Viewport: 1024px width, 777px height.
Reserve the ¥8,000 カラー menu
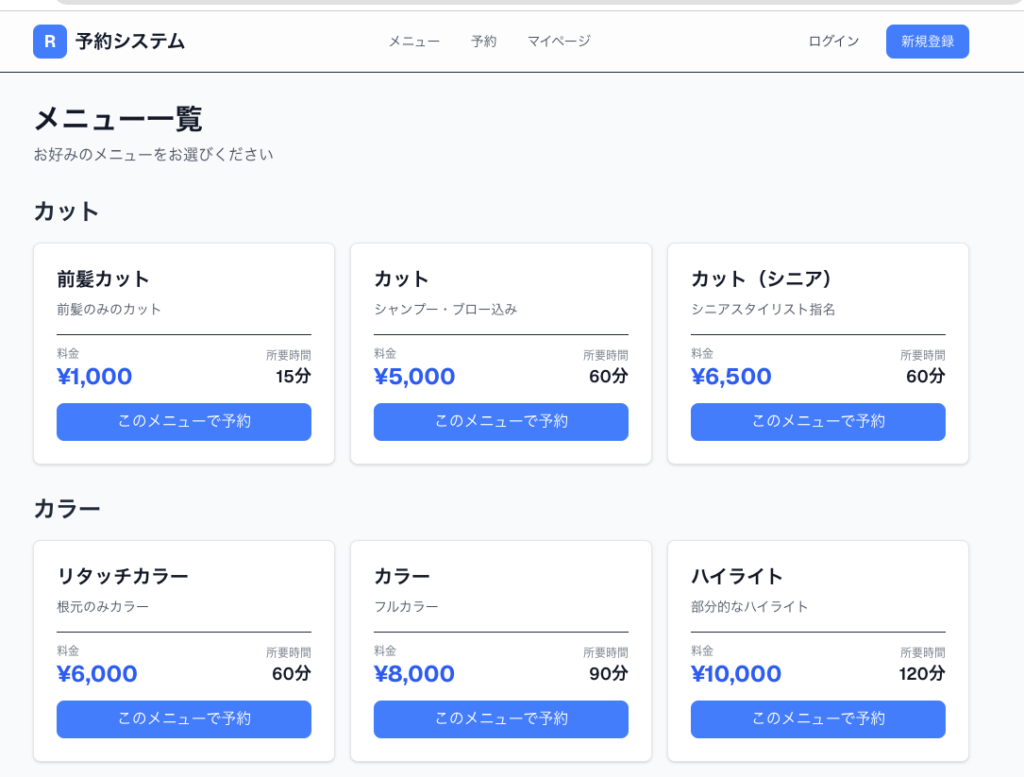point(501,719)
